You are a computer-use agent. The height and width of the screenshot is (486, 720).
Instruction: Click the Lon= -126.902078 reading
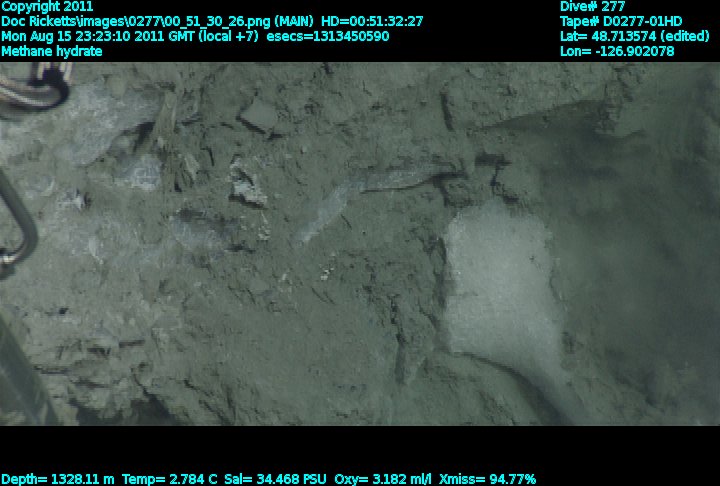point(617,51)
